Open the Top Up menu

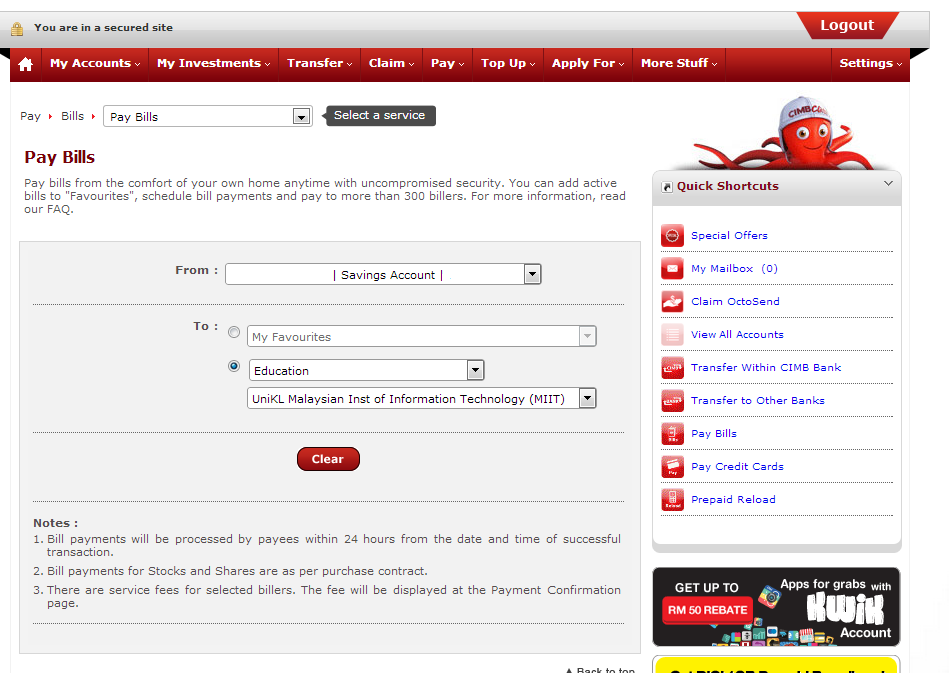point(508,64)
